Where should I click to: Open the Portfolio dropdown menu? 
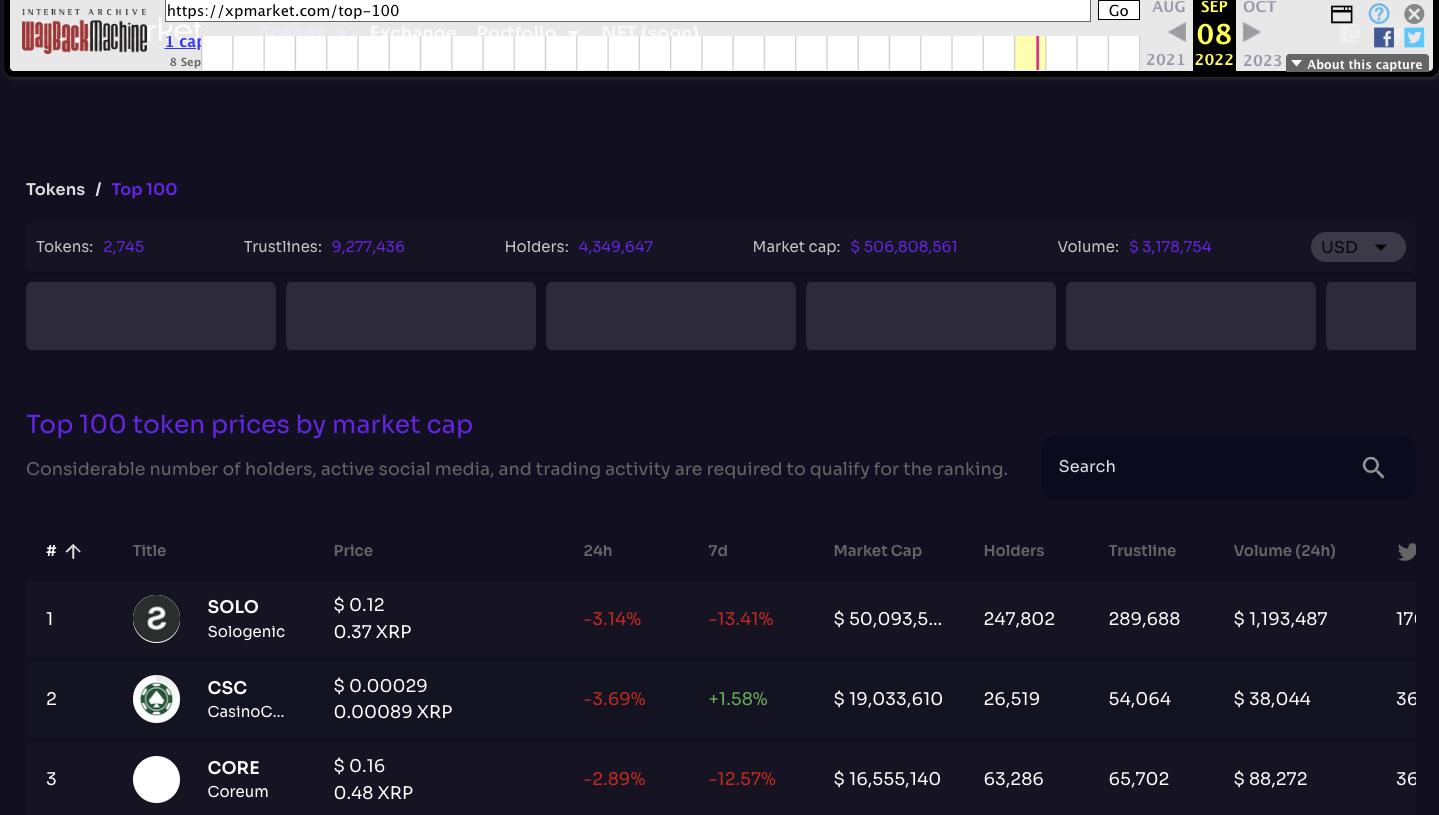point(528,31)
